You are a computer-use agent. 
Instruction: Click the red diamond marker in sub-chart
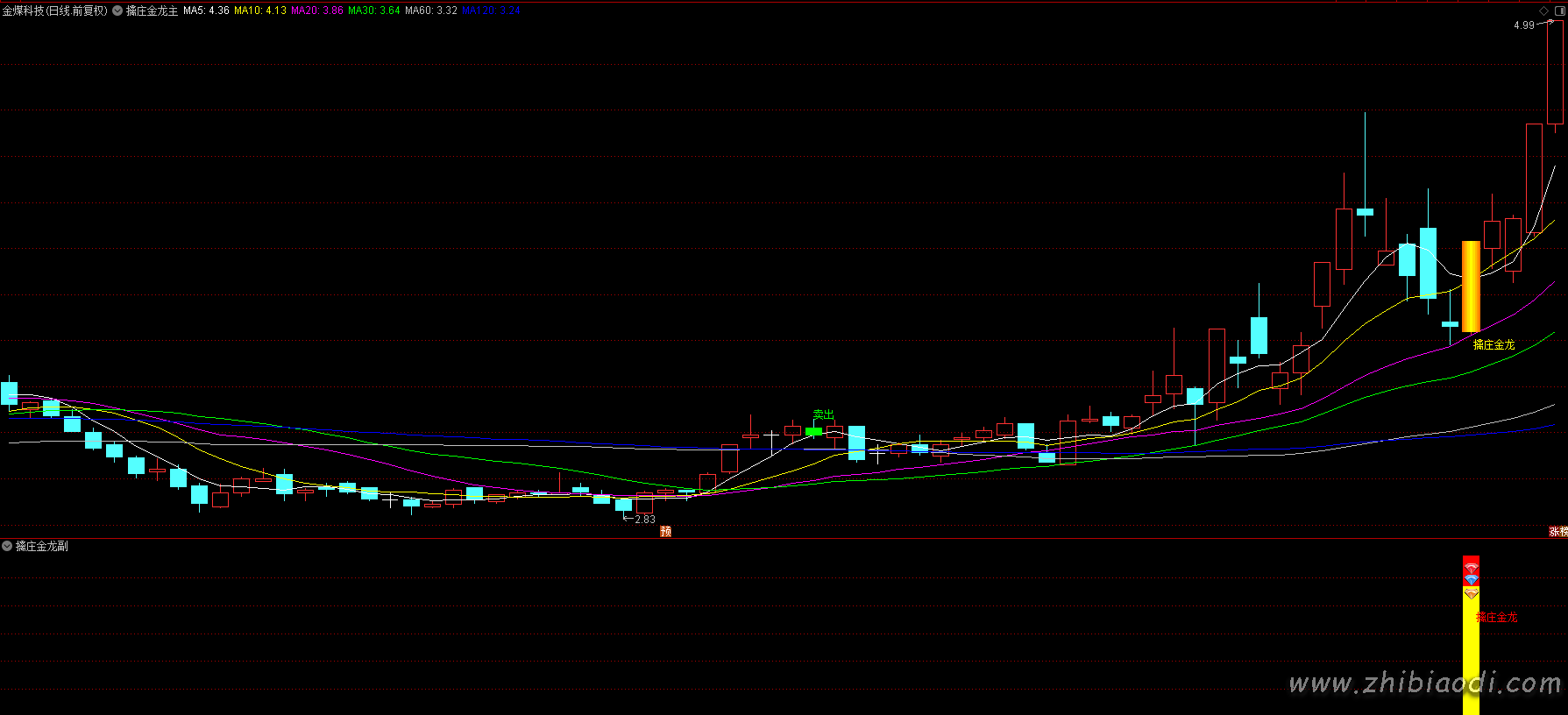(x=1471, y=569)
